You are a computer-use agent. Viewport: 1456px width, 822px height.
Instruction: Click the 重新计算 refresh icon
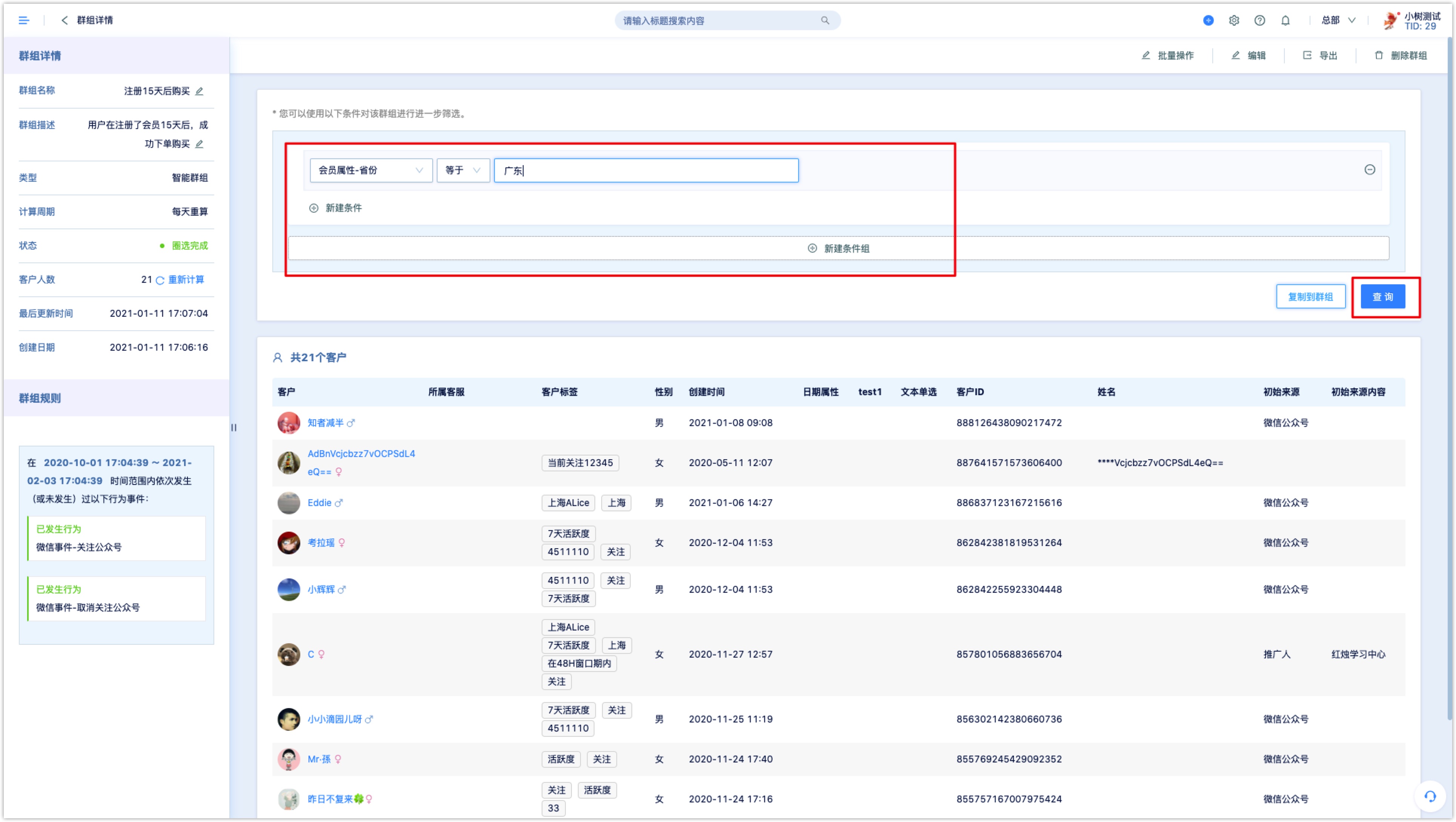160,280
